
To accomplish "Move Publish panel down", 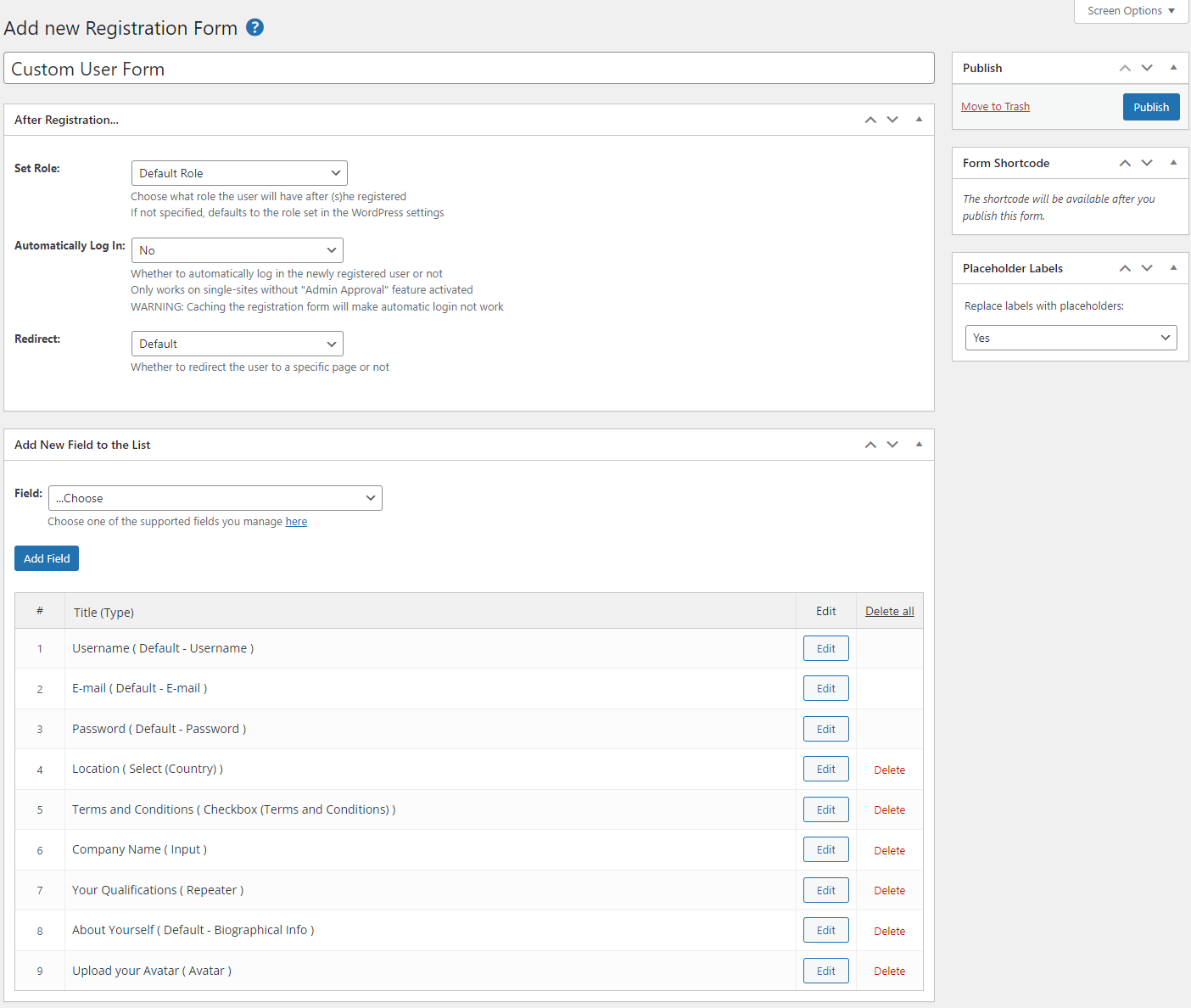I will pos(1147,68).
